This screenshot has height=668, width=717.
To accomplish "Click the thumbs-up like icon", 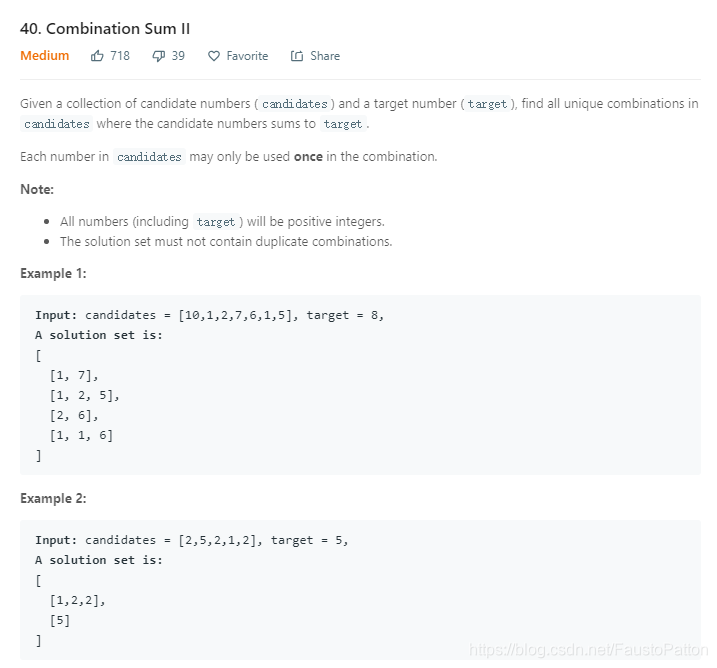I will point(97,56).
